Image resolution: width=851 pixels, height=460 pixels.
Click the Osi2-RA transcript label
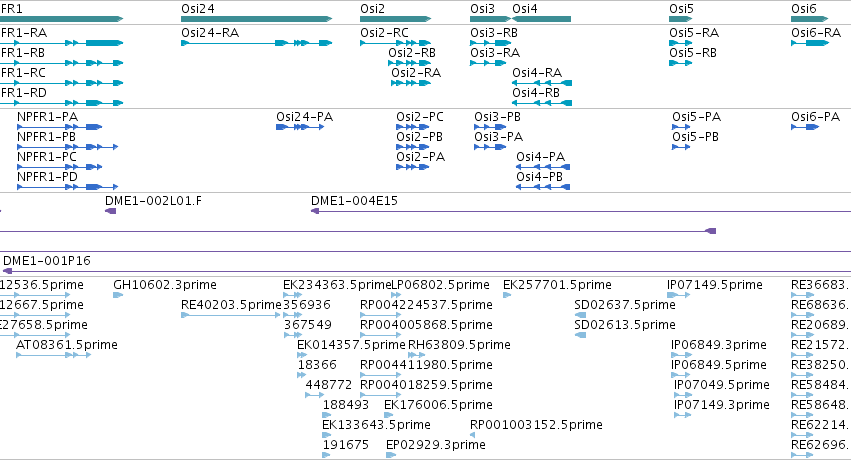[x=416, y=73]
